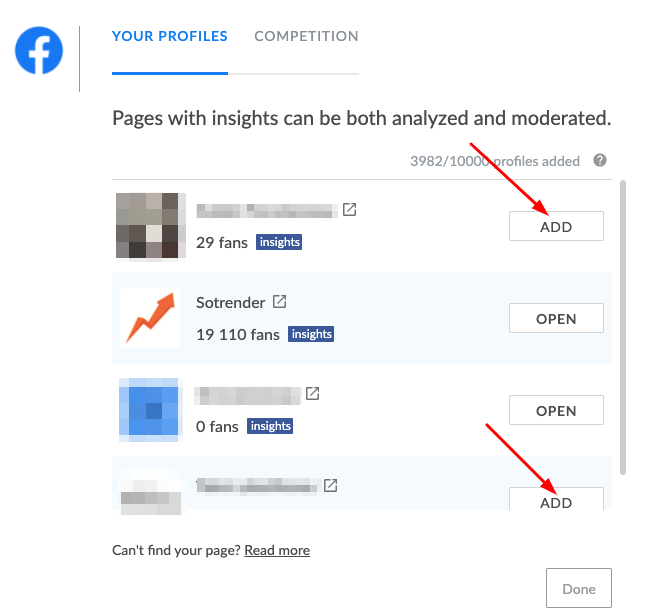The height and width of the screenshot is (612, 663).
Task: Open external link for the 29 fans profile
Action: [349, 210]
